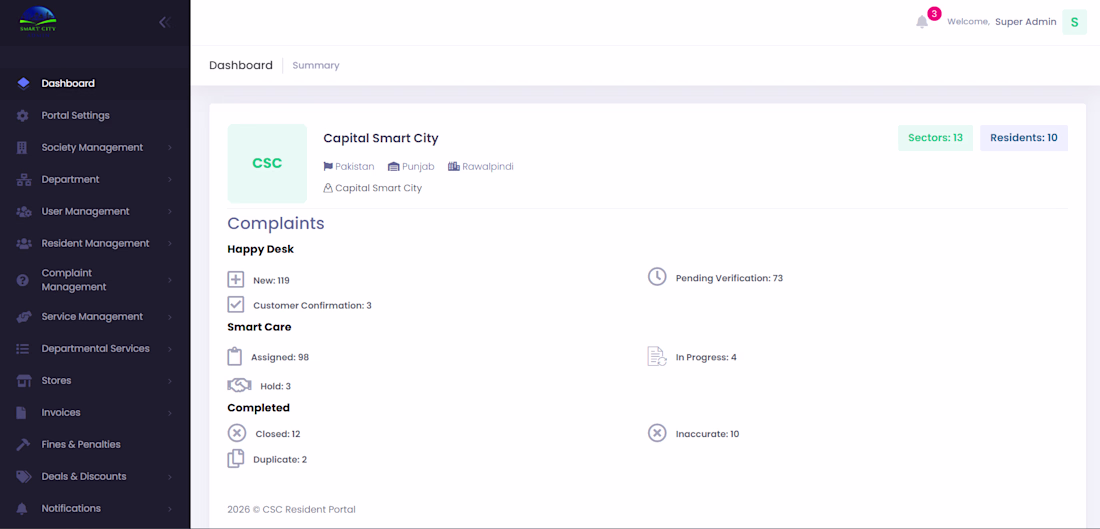Click the Hold handshake icon
Viewport: 1100px width, 529px height.
(239, 385)
